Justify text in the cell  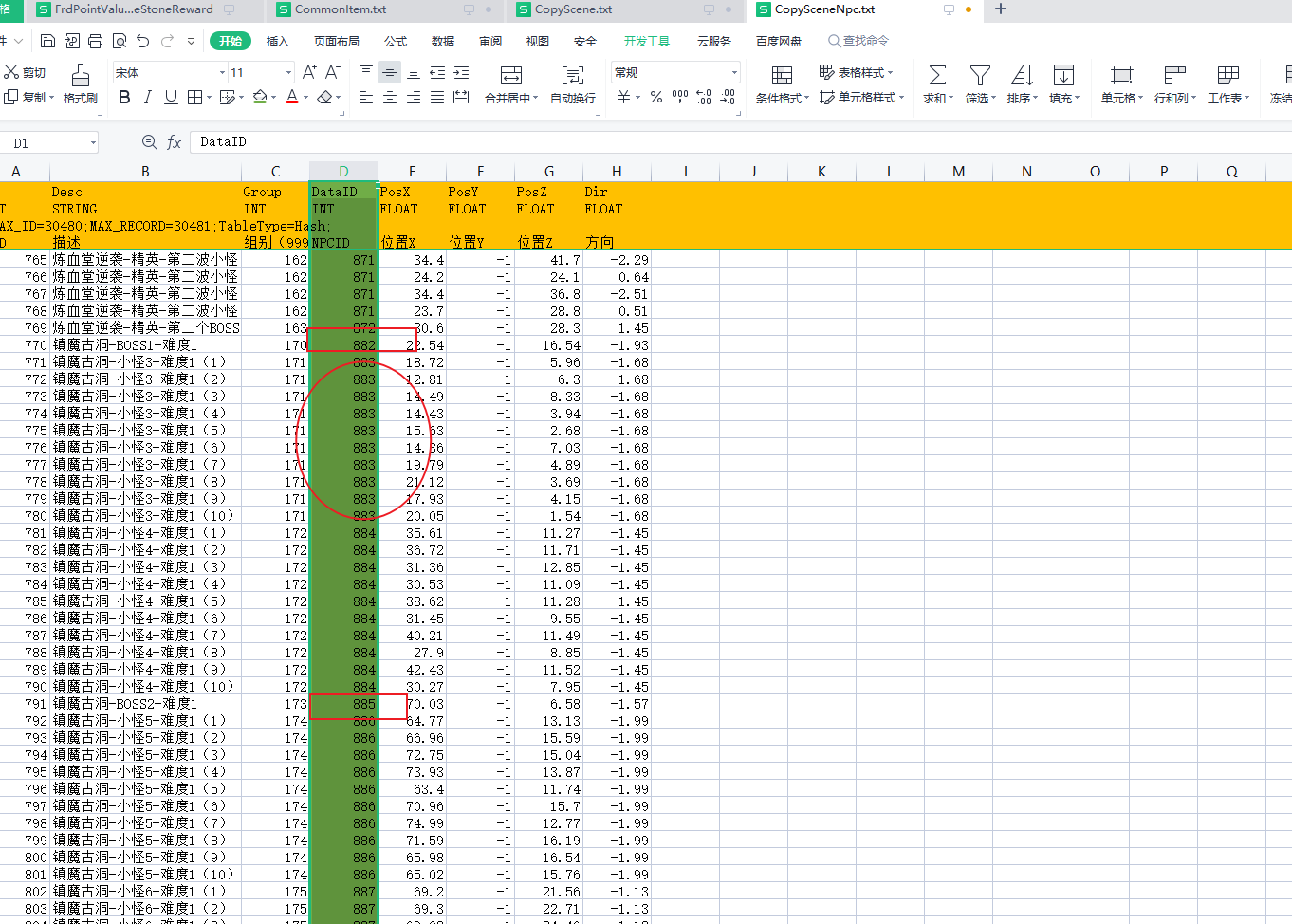click(x=437, y=97)
